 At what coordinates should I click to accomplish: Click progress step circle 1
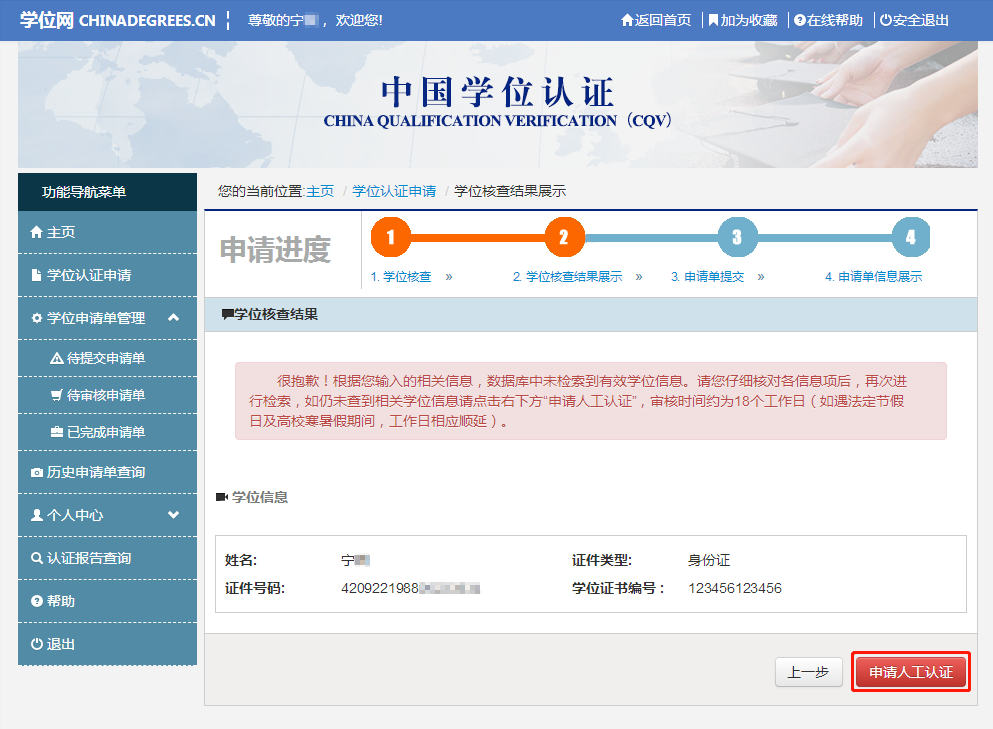click(391, 238)
